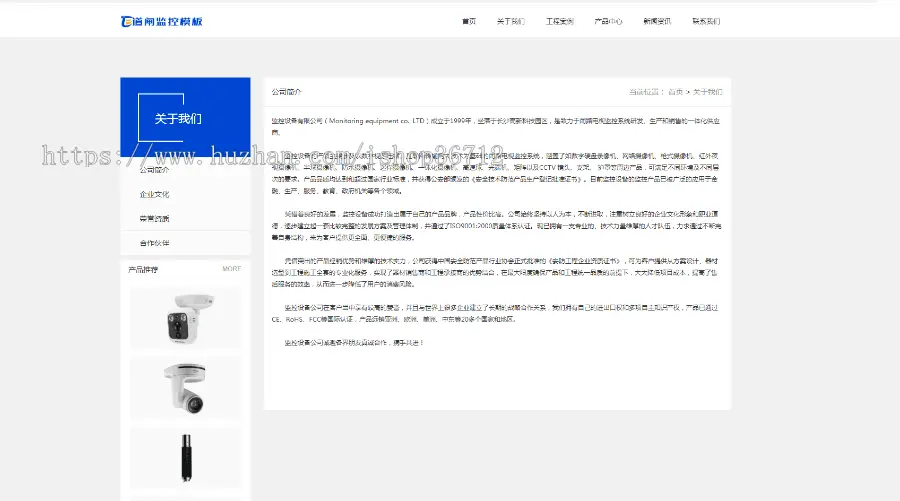Screen dimensions: 900x501
Task: Open the white cube camera product thumbnail
Action: pos(186,319)
